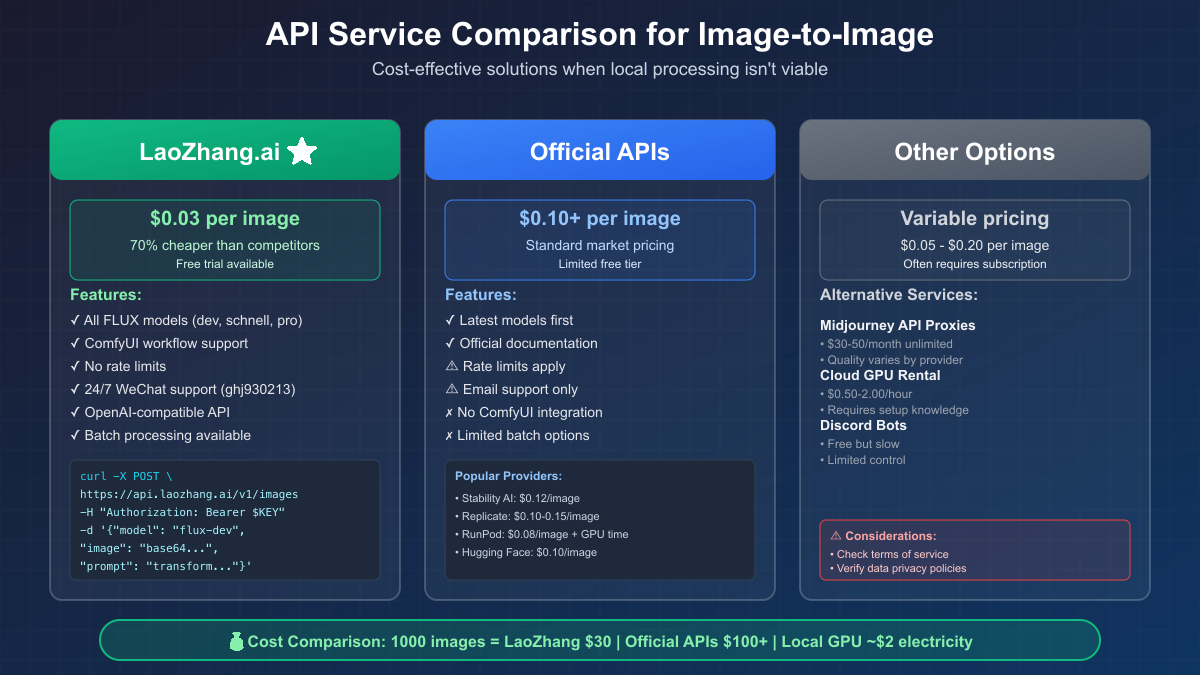
Task: Click Stability AI in Popular Providers
Action: tap(491, 498)
